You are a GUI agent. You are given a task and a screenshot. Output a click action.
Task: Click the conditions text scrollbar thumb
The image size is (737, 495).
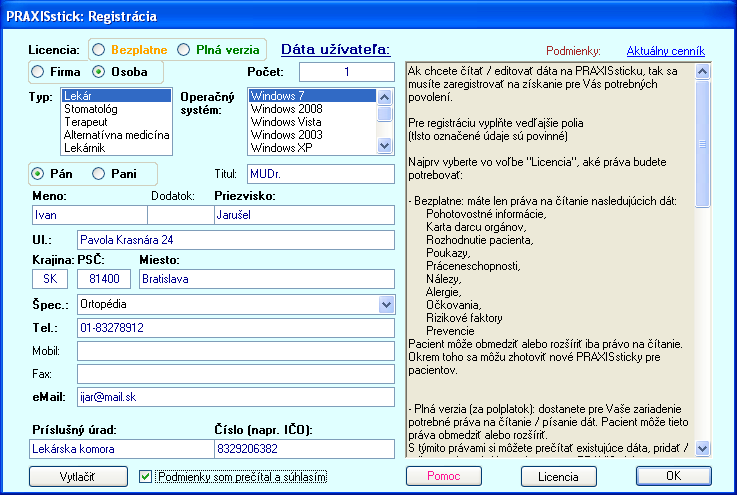tap(702, 144)
